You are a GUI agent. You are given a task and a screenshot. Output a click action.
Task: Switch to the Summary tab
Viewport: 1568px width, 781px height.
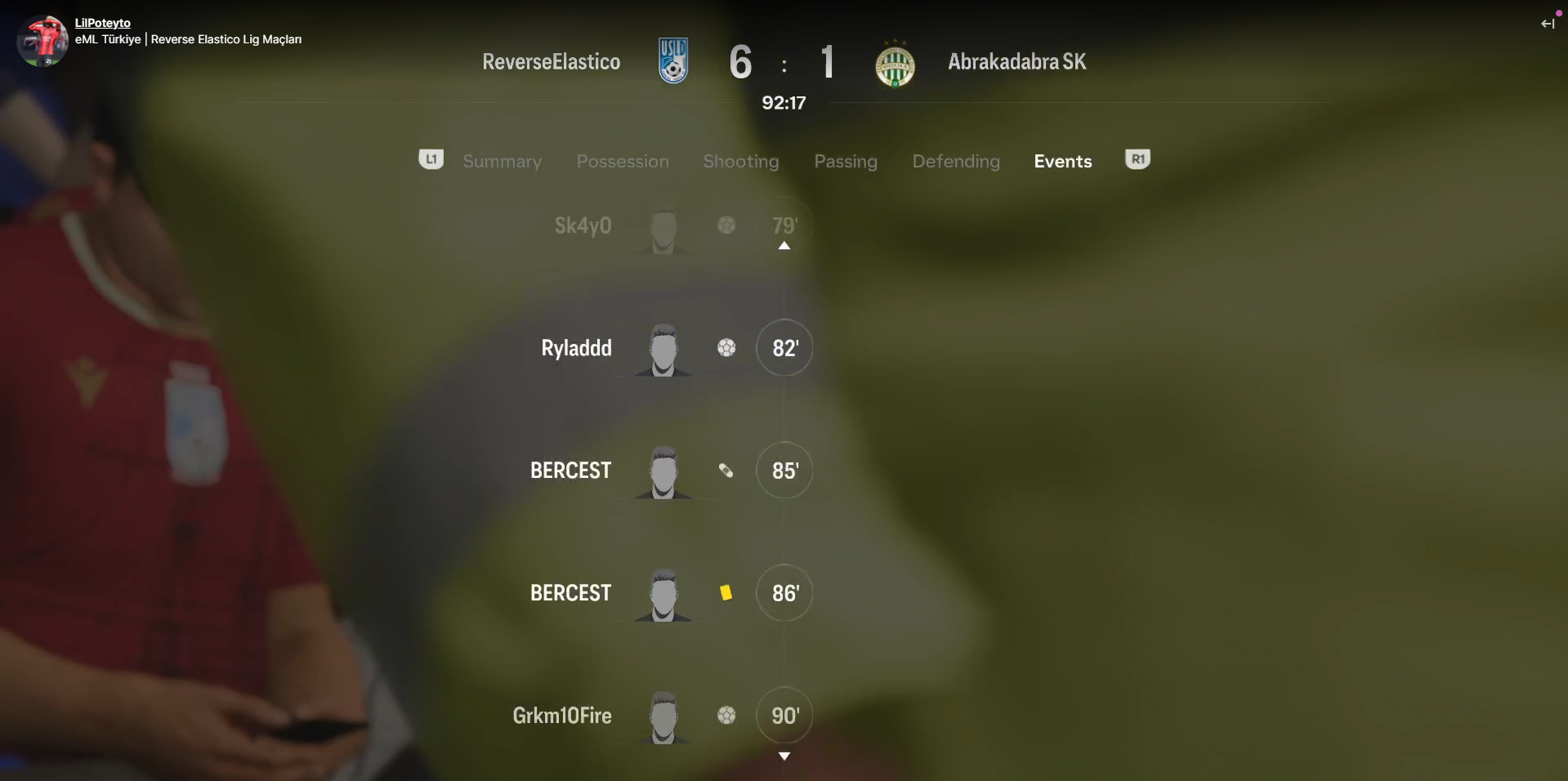tap(502, 161)
